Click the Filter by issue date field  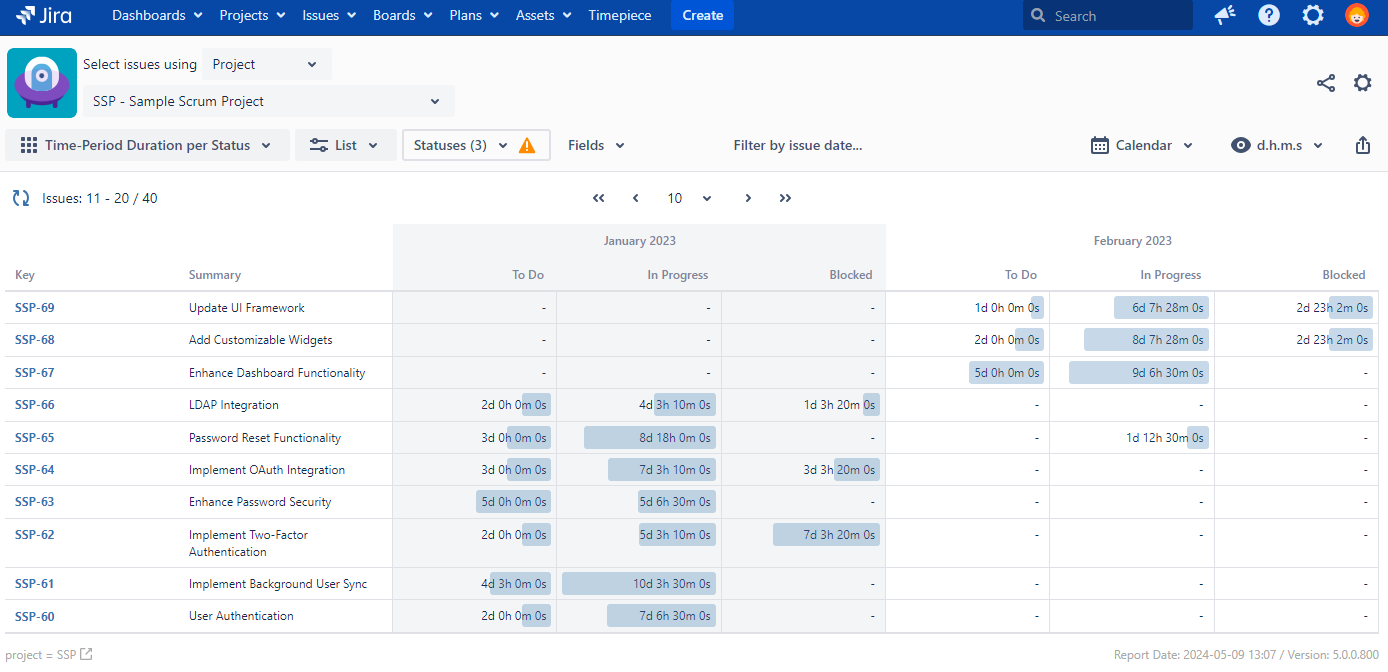pos(797,145)
